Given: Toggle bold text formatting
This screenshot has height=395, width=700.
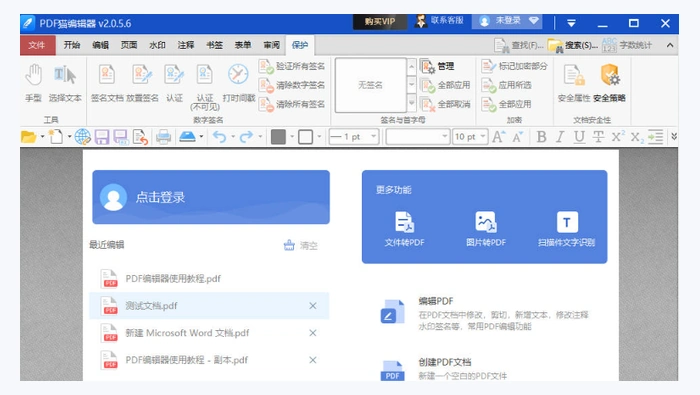Looking at the screenshot, I should 541,137.
